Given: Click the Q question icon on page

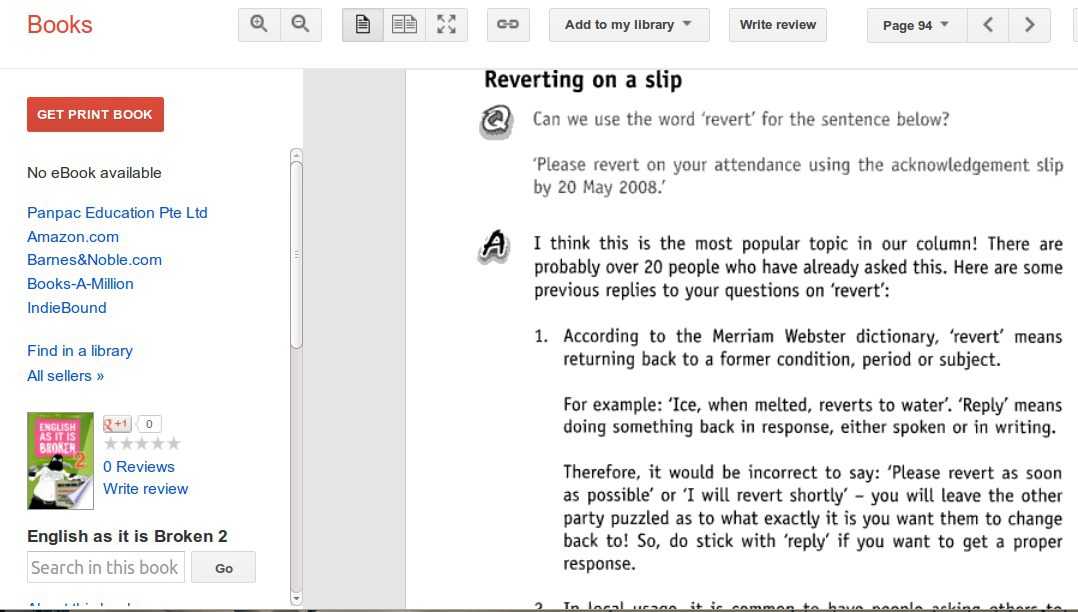Looking at the screenshot, I should 496,122.
